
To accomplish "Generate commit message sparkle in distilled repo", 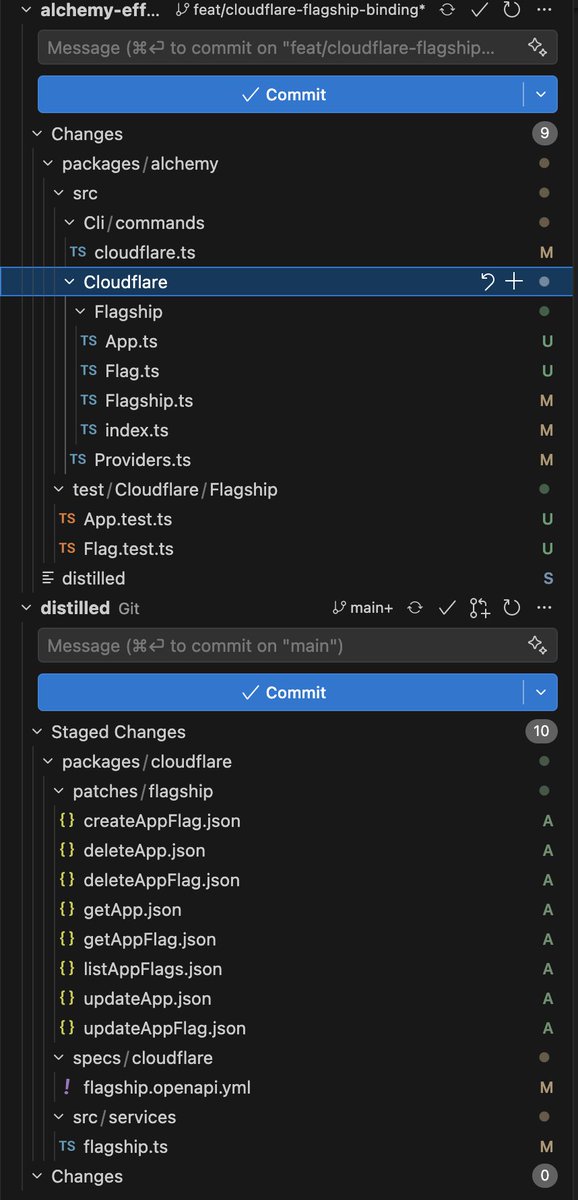I will [x=537, y=645].
